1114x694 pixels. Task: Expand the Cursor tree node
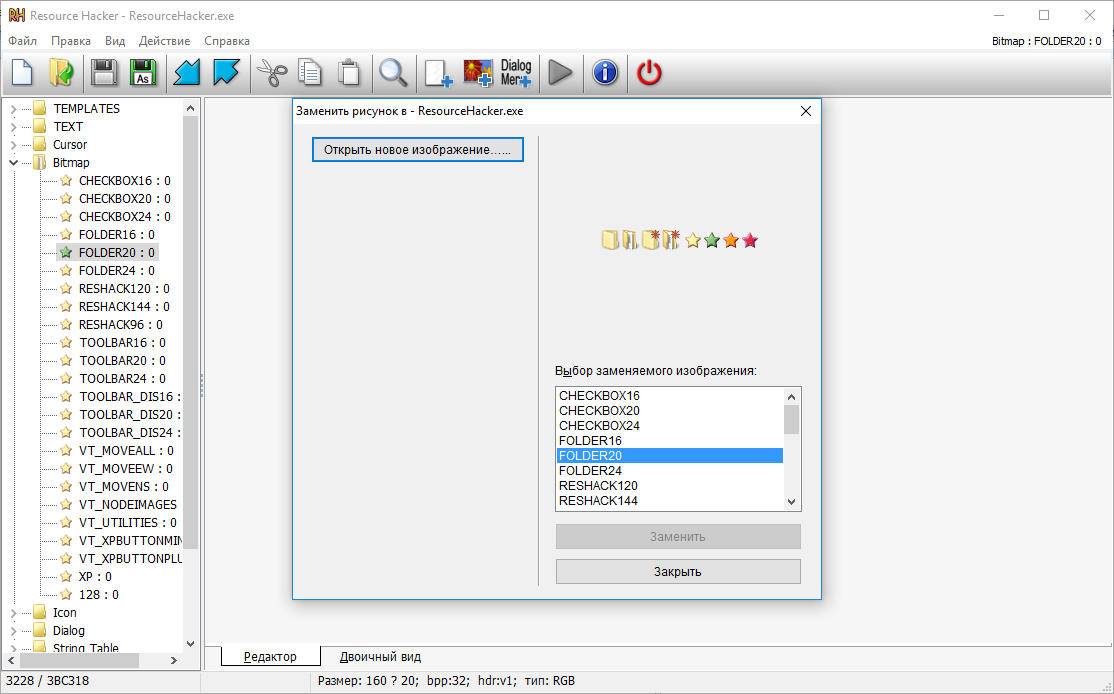click(13, 144)
